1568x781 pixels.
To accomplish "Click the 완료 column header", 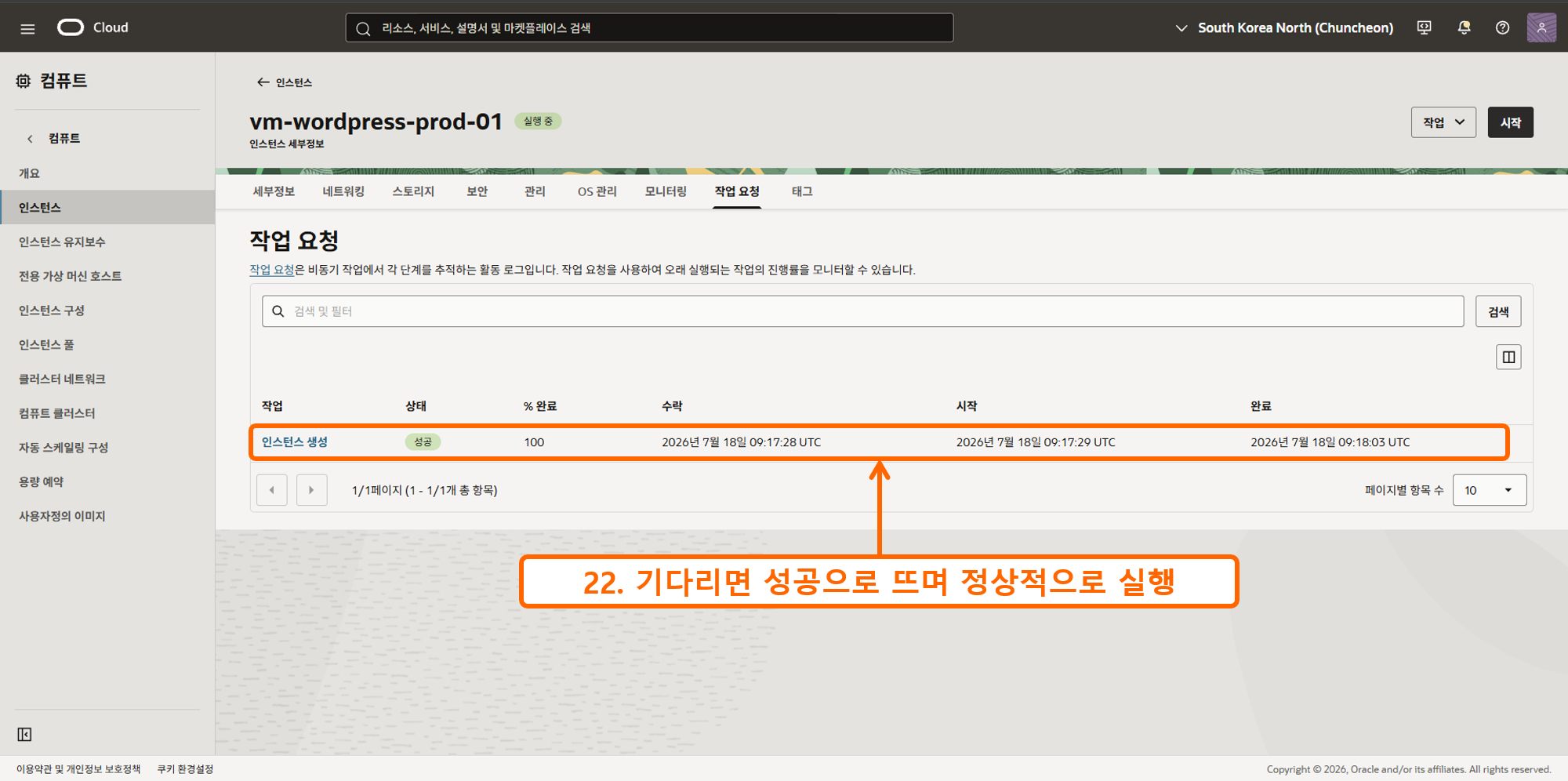I will [x=1261, y=406].
